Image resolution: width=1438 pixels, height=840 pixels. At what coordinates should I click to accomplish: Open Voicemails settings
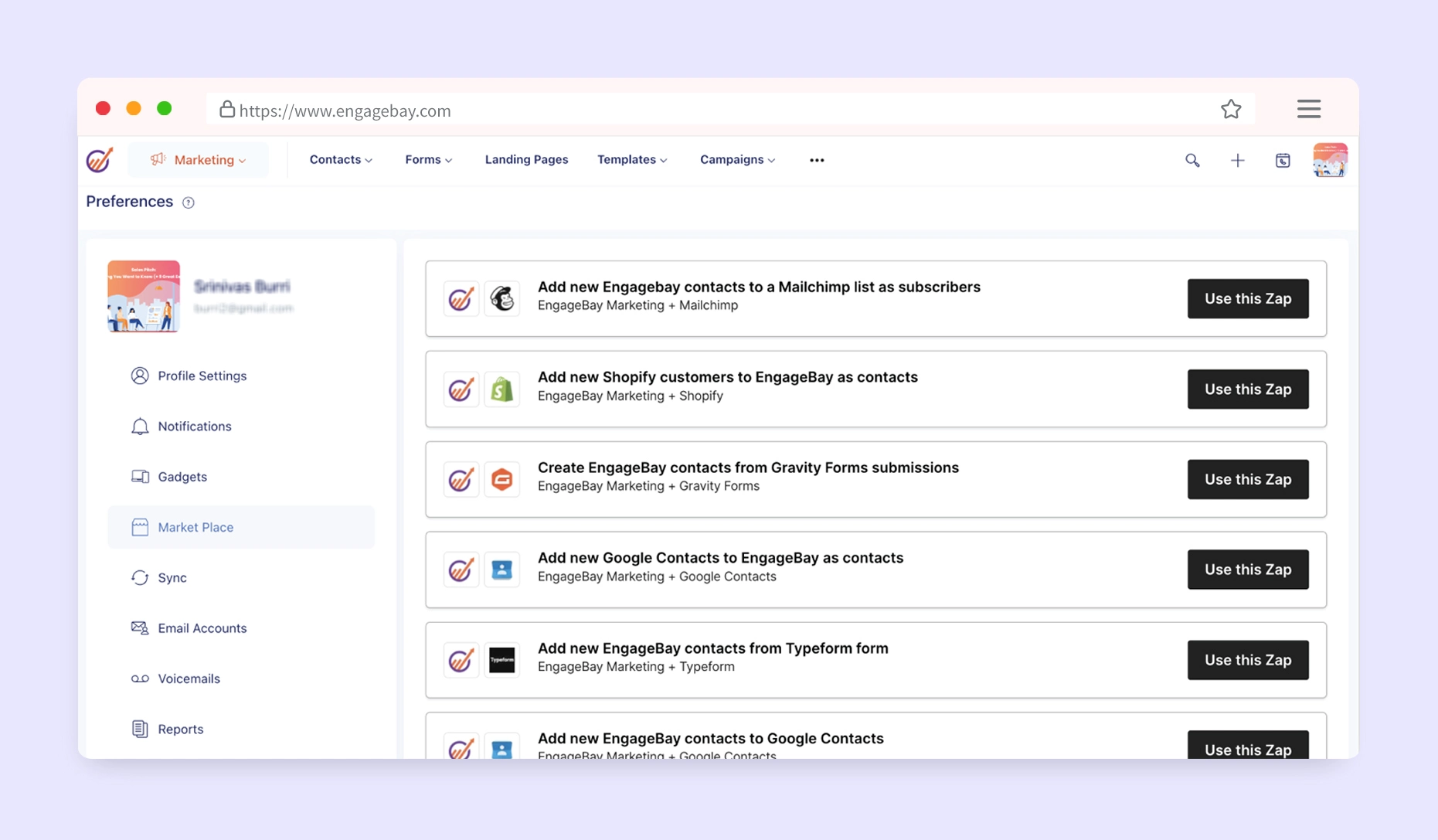(241, 678)
